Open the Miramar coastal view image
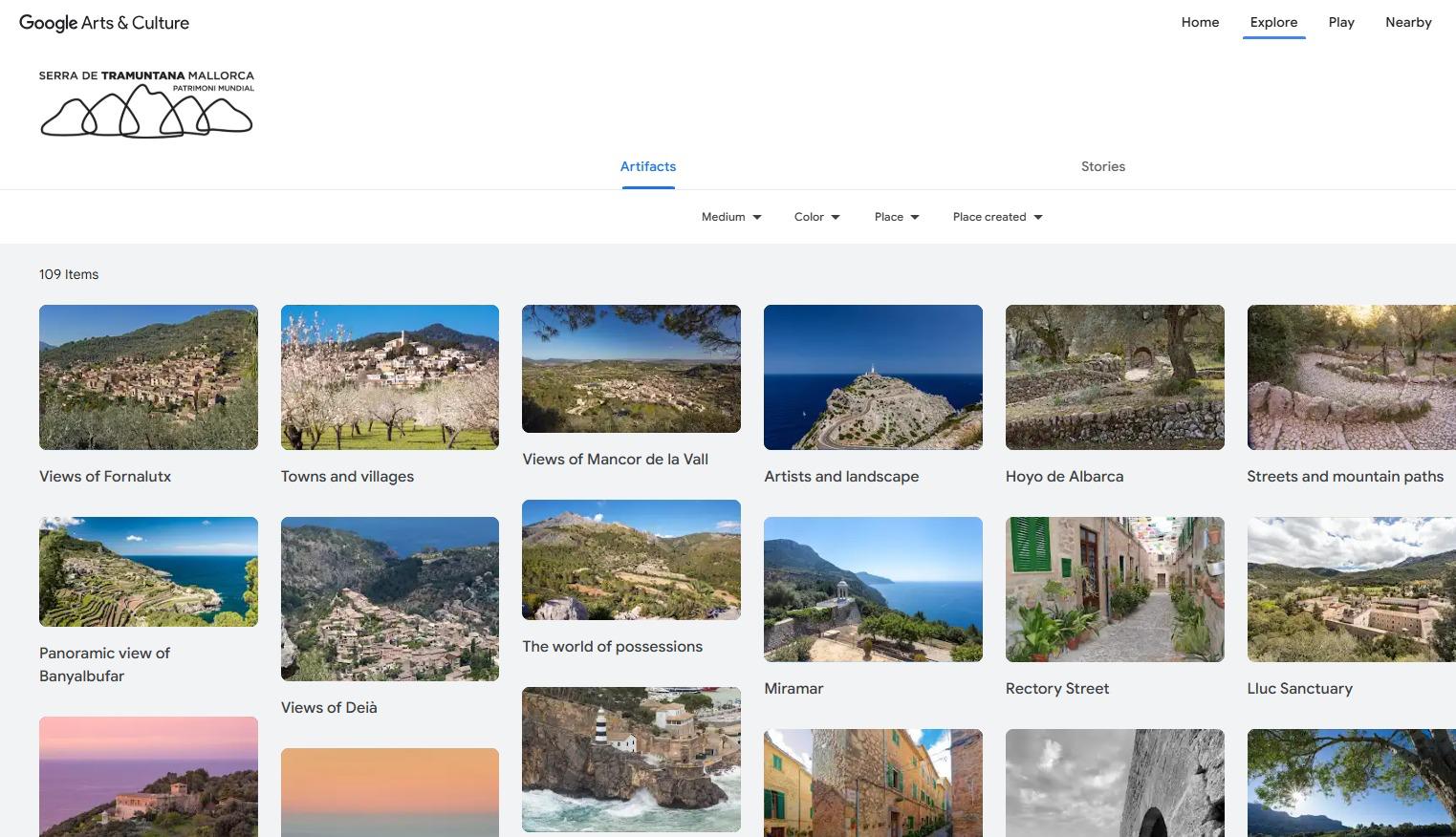The image size is (1456, 837). 873,590
